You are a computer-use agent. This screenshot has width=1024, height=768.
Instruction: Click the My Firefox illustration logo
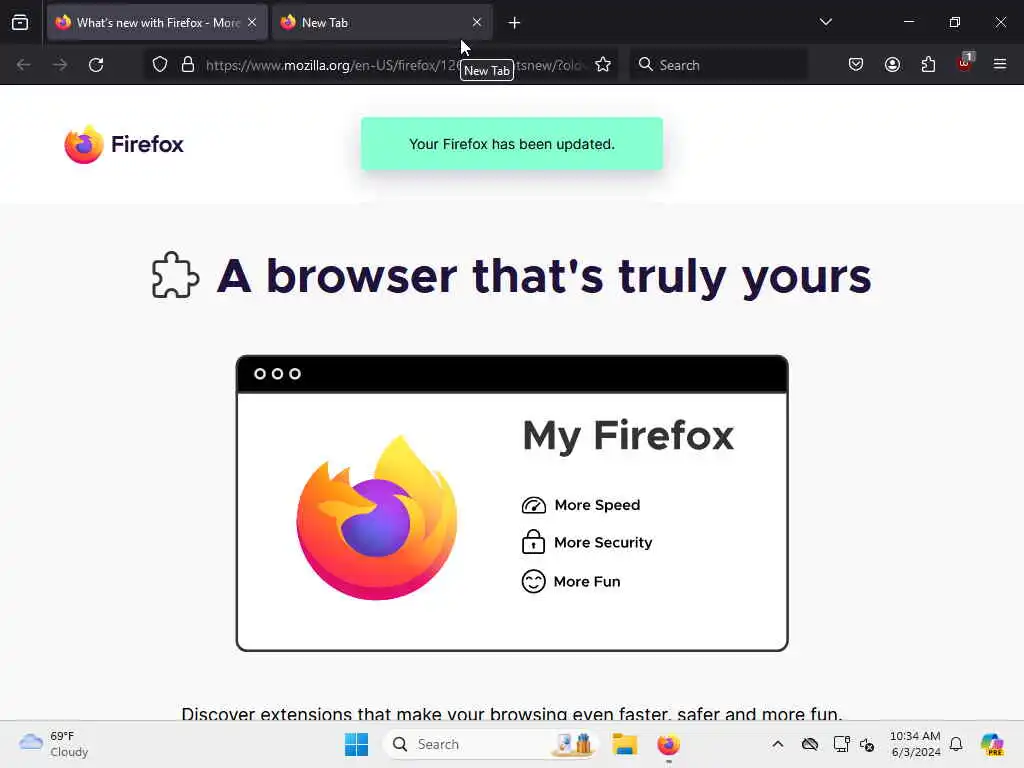point(377,518)
